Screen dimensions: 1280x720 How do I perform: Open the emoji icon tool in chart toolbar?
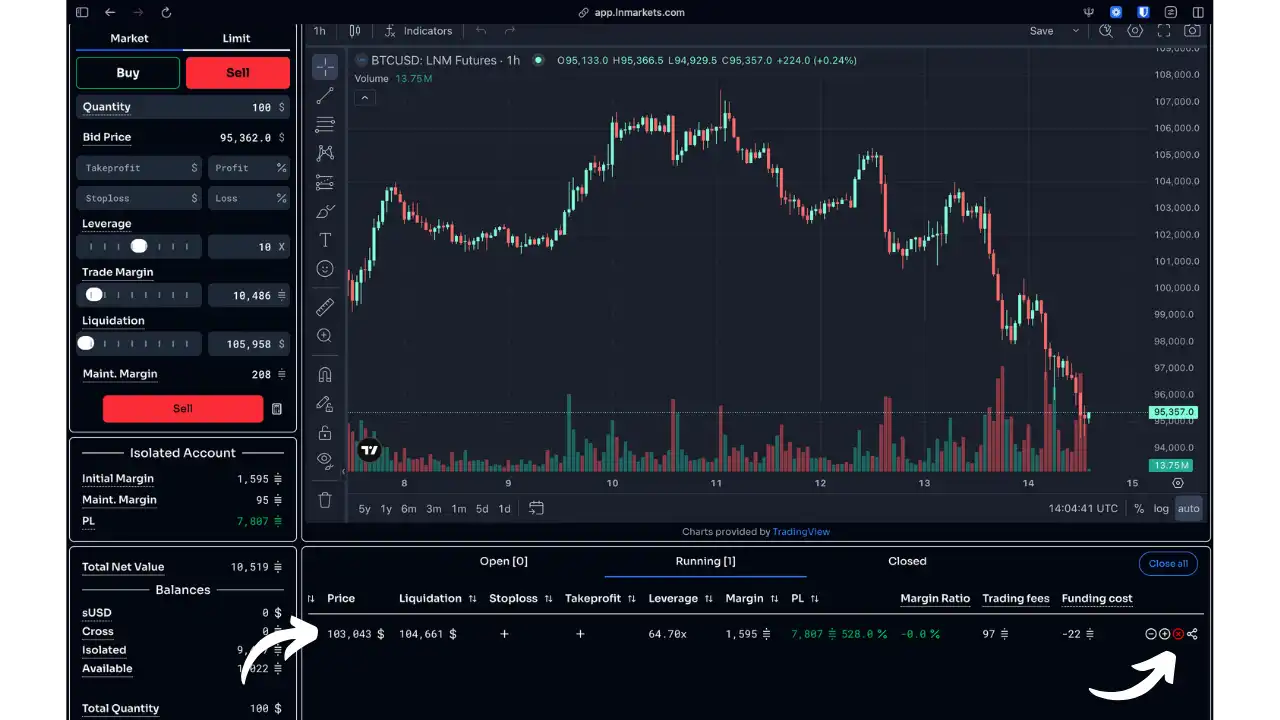325,269
